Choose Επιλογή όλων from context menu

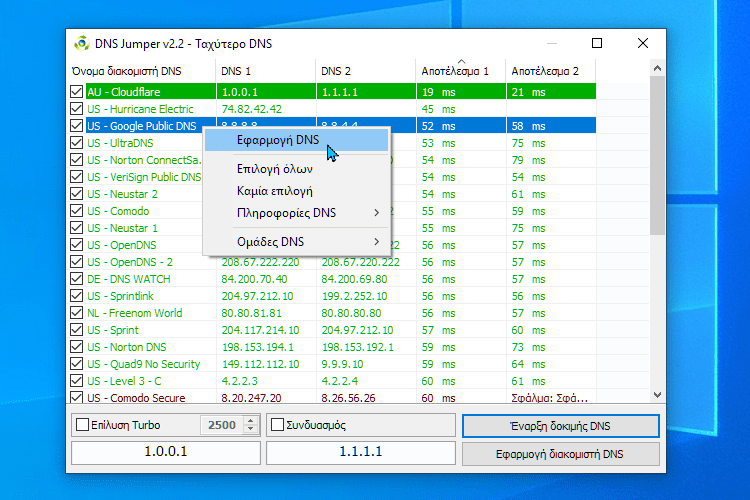click(x=297, y=169)
